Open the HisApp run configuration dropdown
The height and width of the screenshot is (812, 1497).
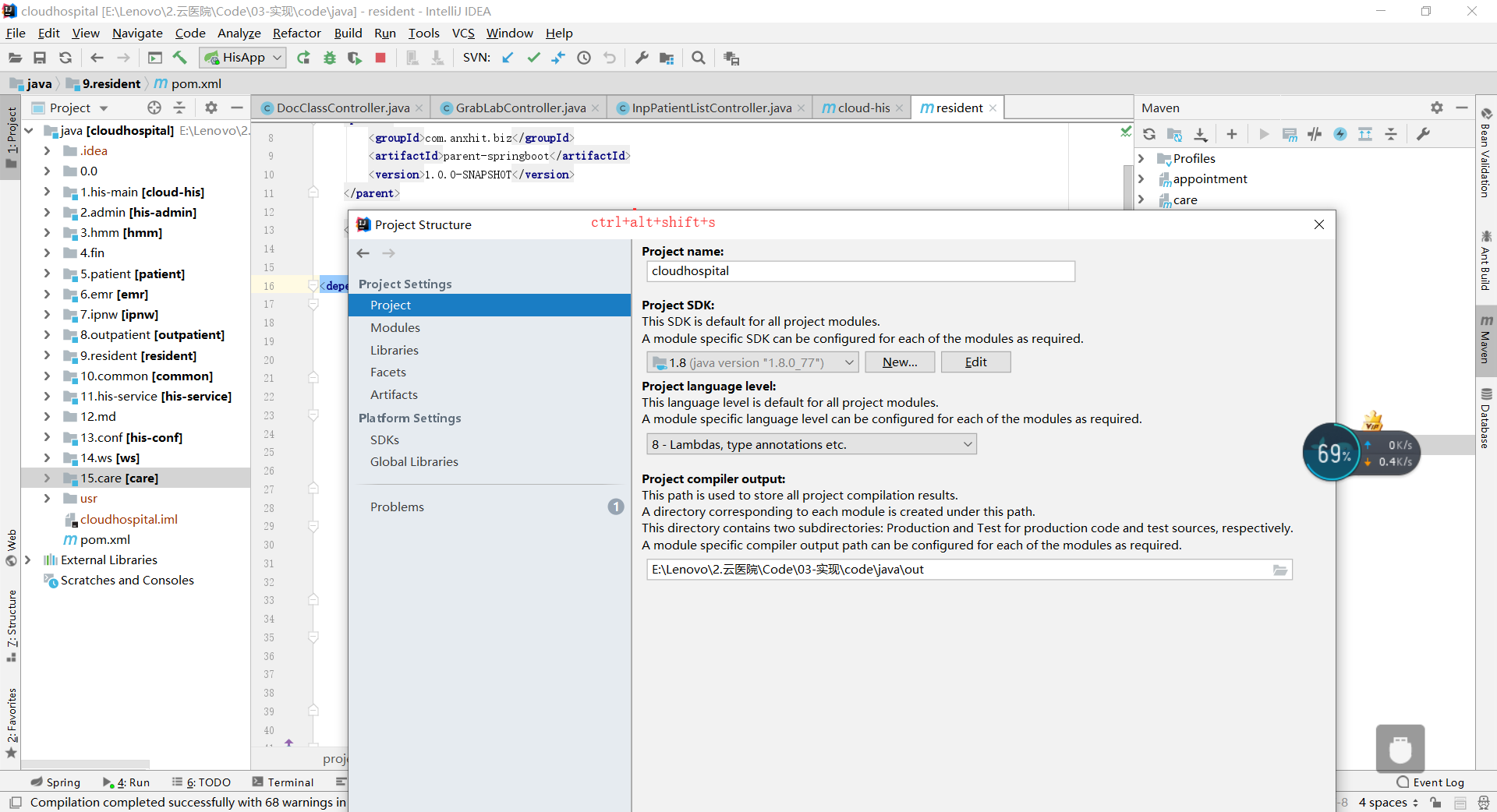[x=243, y=58]
